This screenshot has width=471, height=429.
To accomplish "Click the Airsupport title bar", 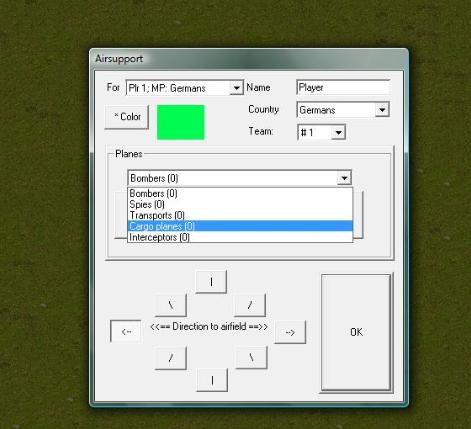I will click(x=249, y=59).
